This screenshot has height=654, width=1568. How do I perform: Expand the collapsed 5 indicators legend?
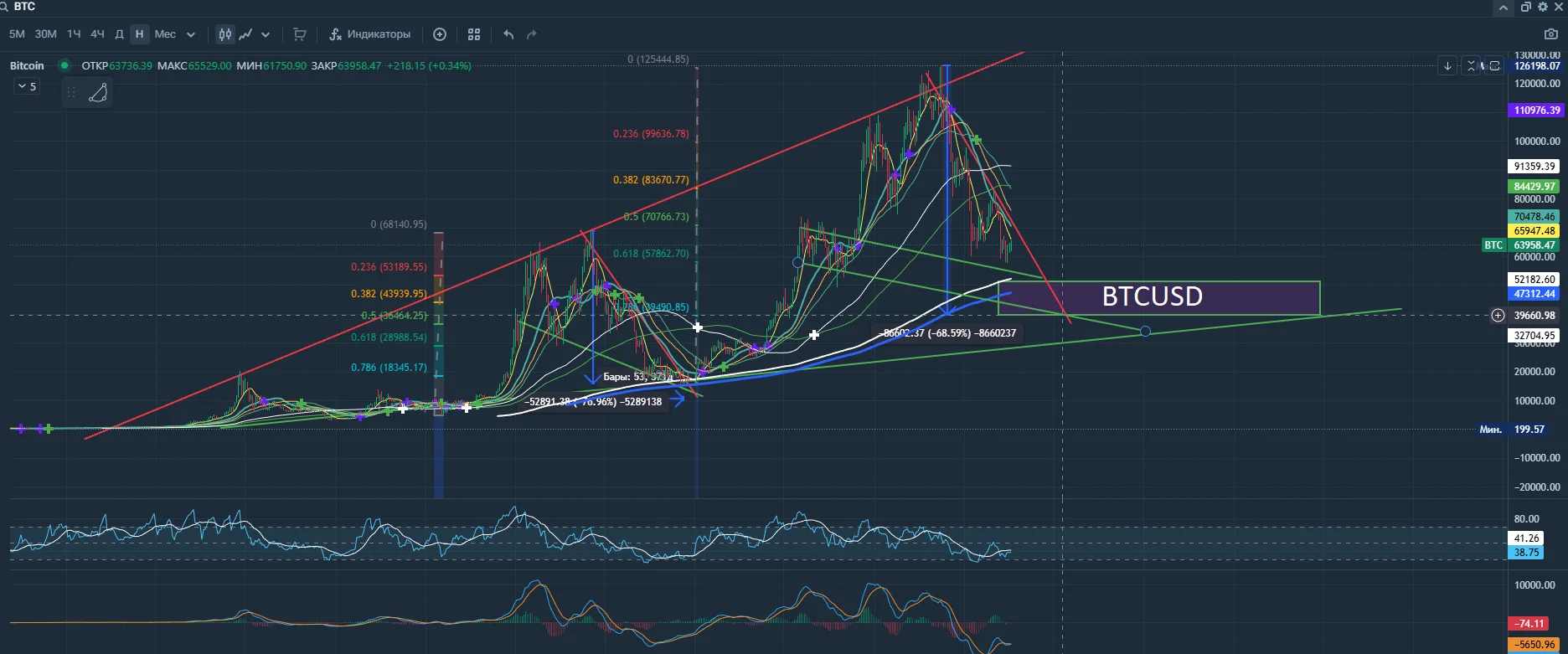[27, 86]
